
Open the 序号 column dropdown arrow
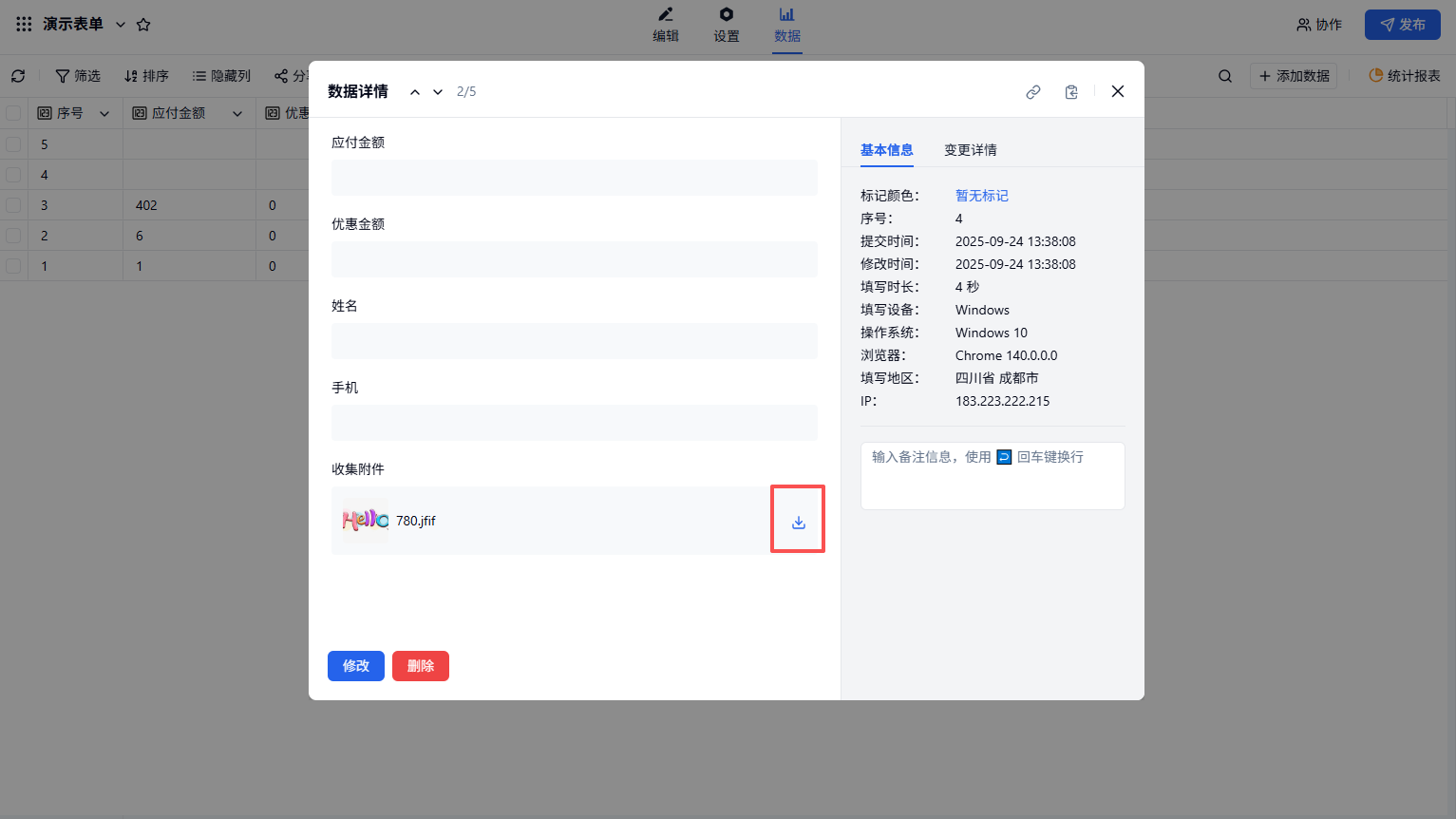[x=104, y=114]
